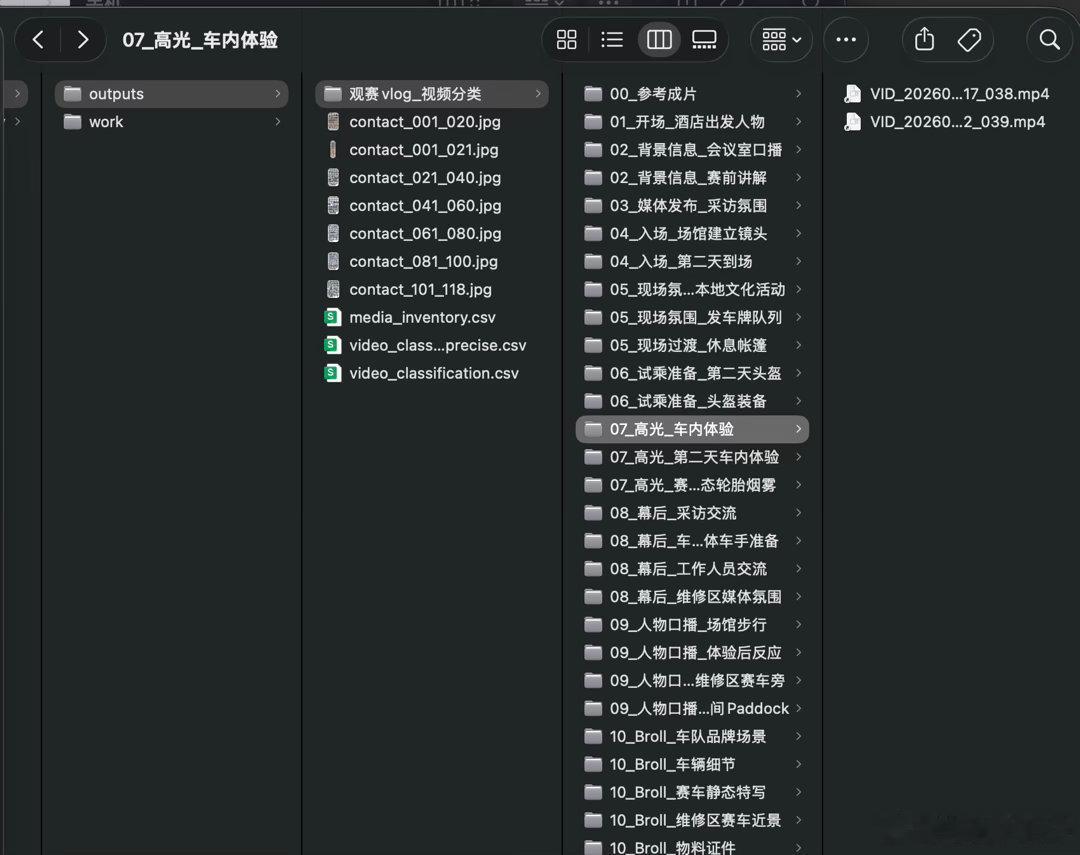Click folder icon of 10_Broll_维修区赛车近景
This screenshot has width=1080, height=855.
pos(593,821)
